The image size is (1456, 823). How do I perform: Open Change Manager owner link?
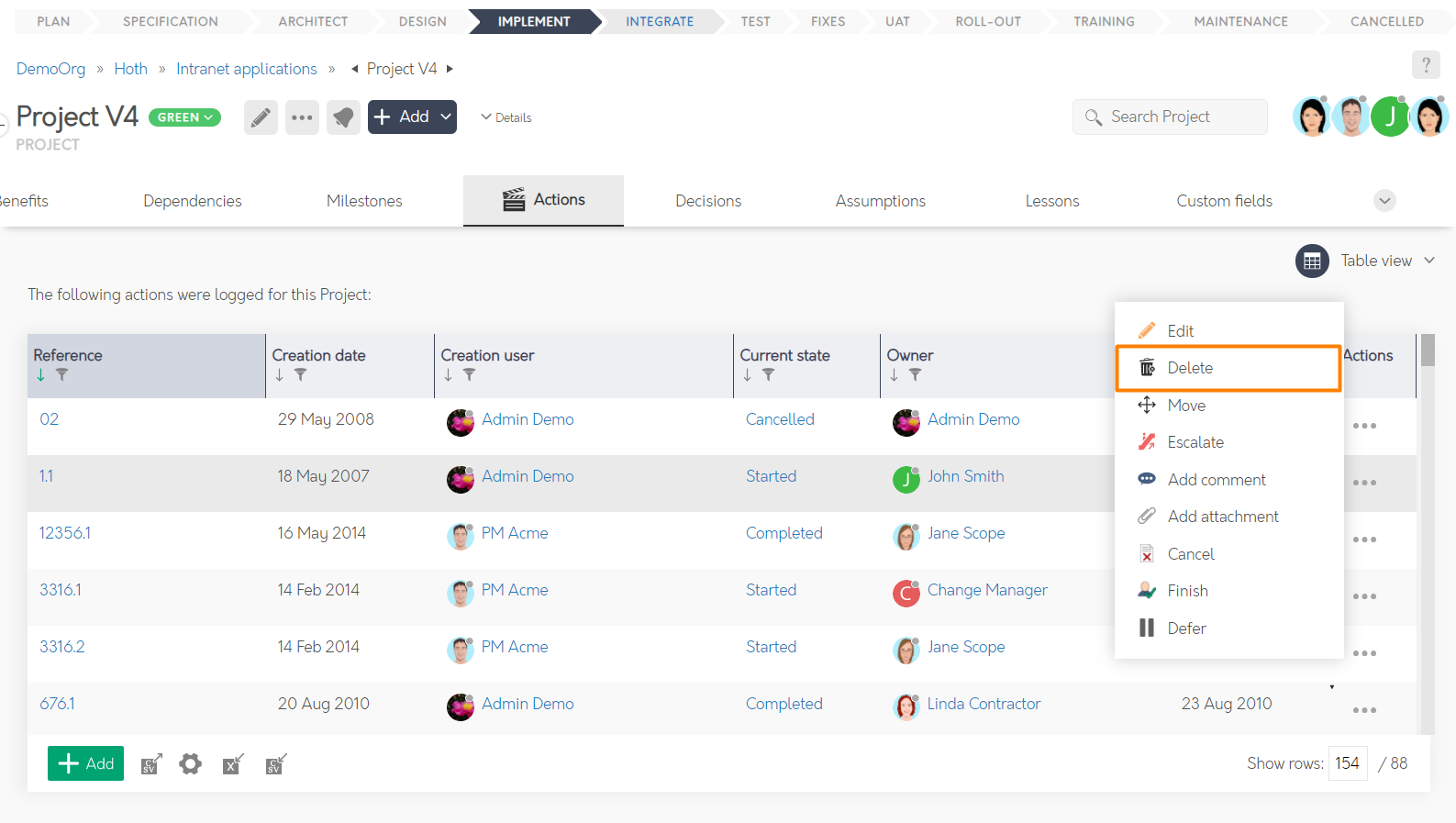[x=987, y=590]
